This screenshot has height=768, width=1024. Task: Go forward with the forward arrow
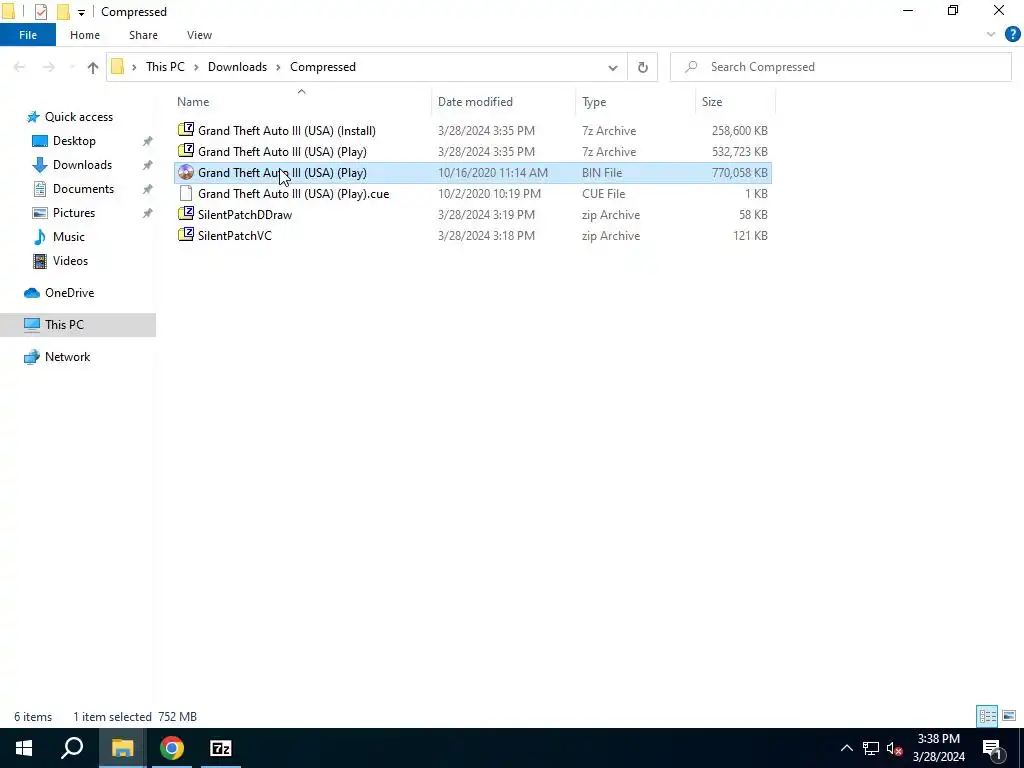(x=49, y=67)
